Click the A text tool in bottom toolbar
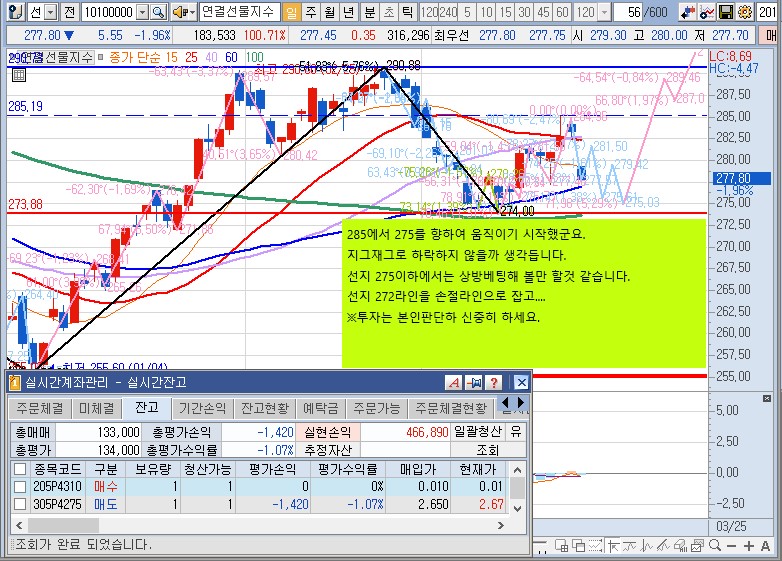Screen dimensions: 782x561 point(766,547)
